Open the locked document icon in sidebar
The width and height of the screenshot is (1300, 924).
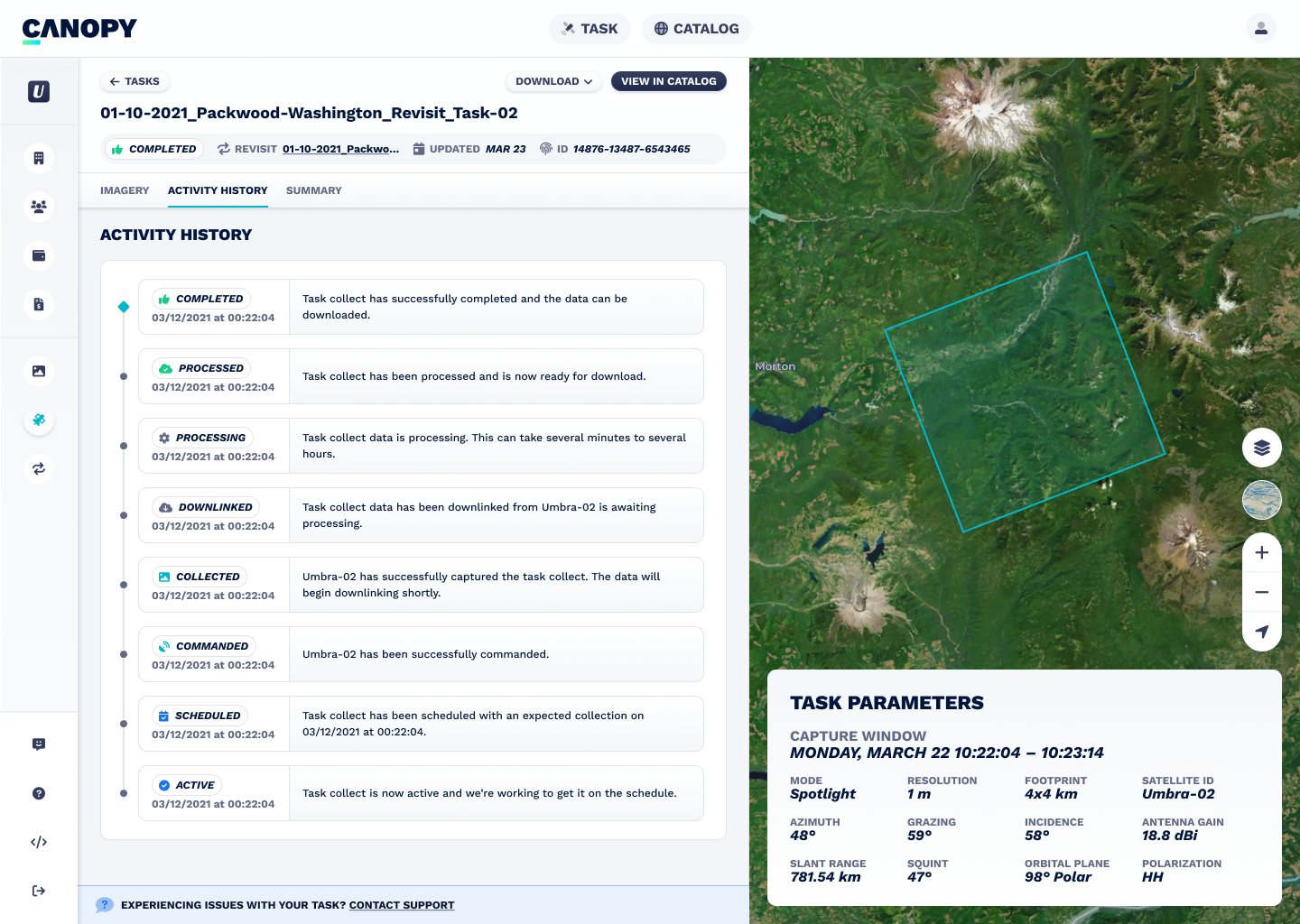point(39,304)
